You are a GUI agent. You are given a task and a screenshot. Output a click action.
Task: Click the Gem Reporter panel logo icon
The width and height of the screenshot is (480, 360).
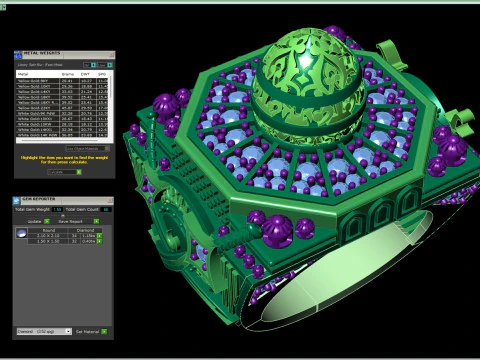coord(17,200)
